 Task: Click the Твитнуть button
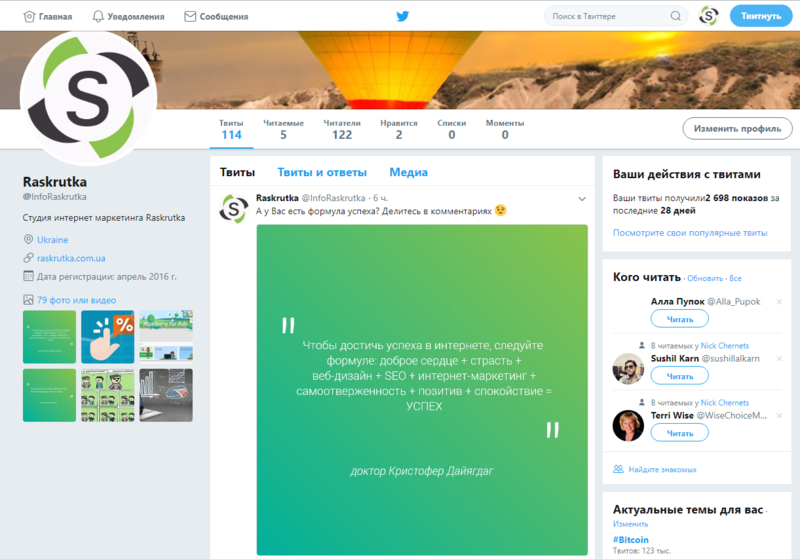tap(761, 16)
